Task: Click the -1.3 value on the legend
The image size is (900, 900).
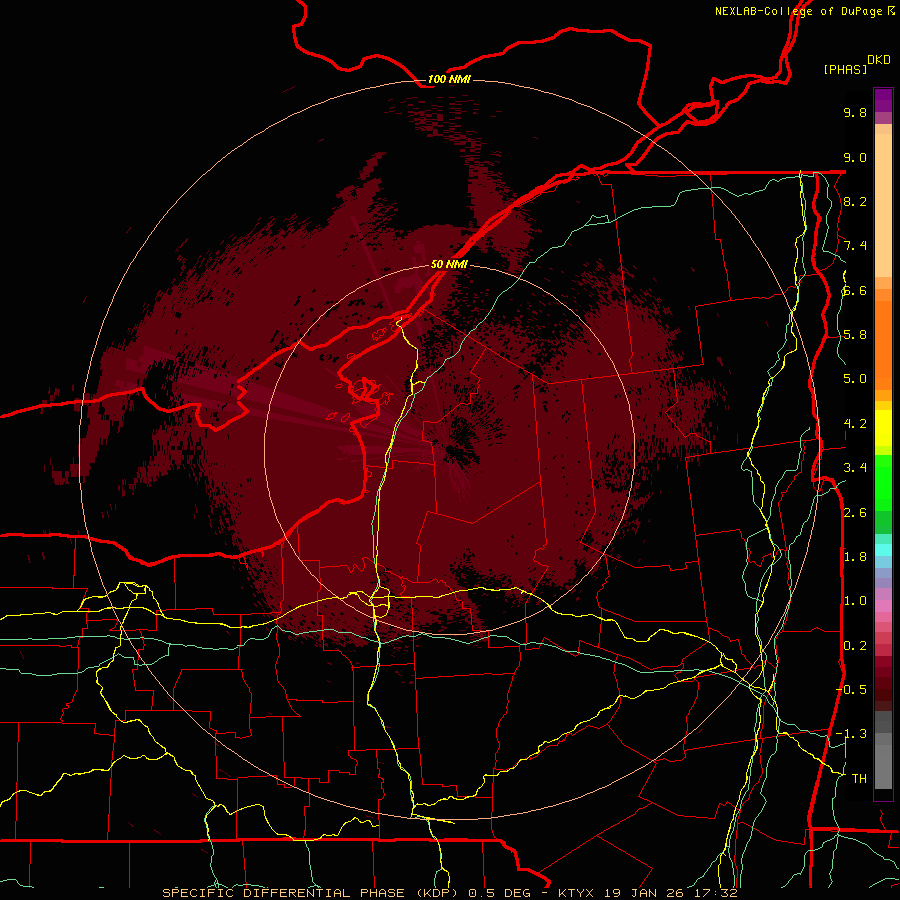Action: pyautogui.click(x=851, y=734)
